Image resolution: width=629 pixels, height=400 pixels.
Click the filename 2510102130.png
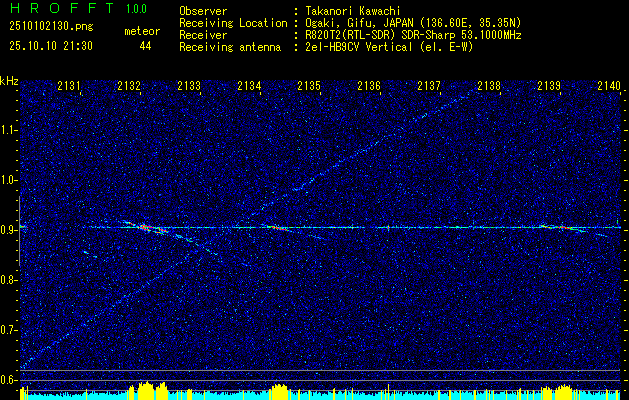51,26
